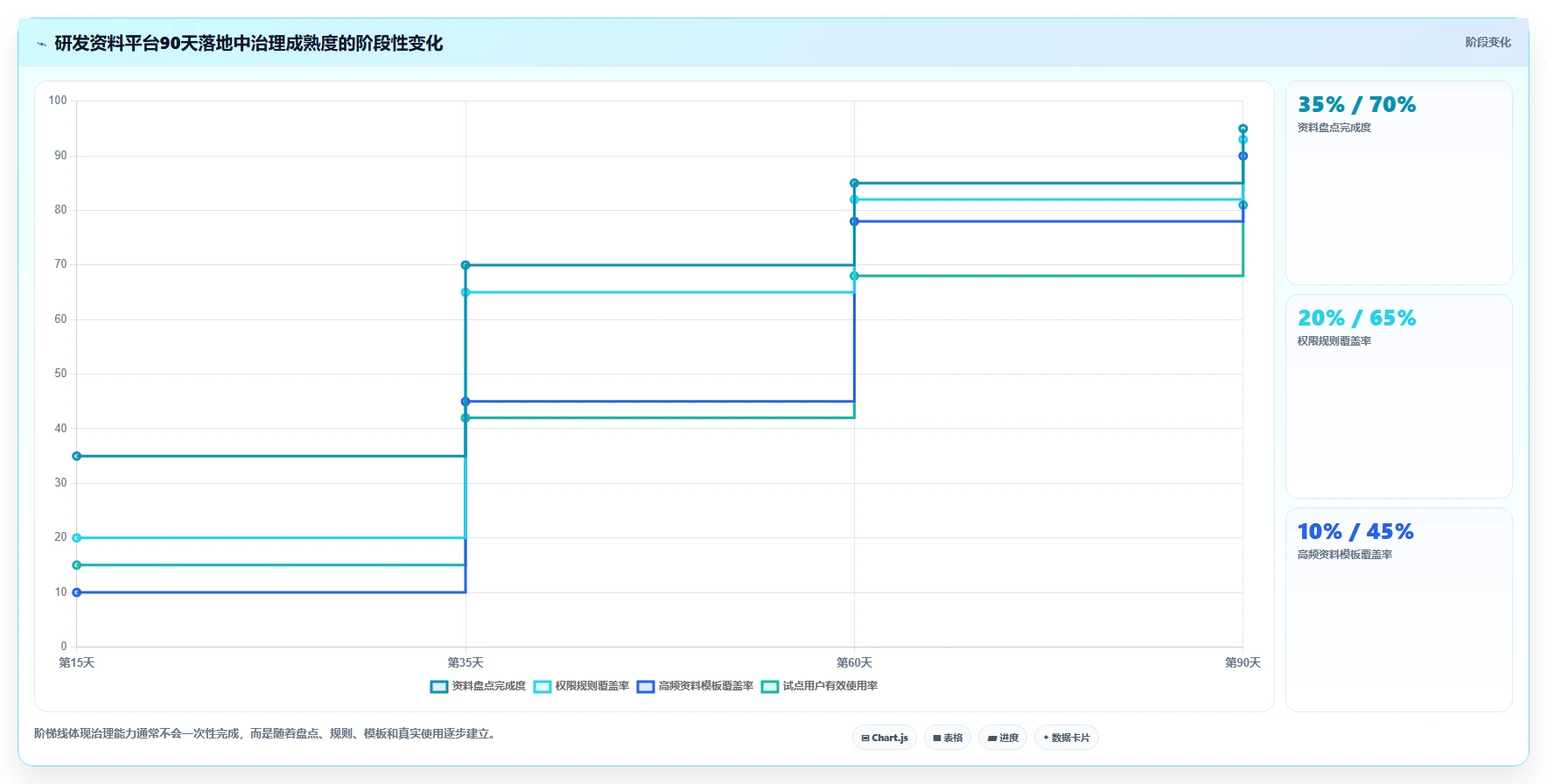Click the 权限规则覆盖率 point at 第90天 (93)
The height and width of the screenshot is (784, 1547).
tap(1242, 140)
